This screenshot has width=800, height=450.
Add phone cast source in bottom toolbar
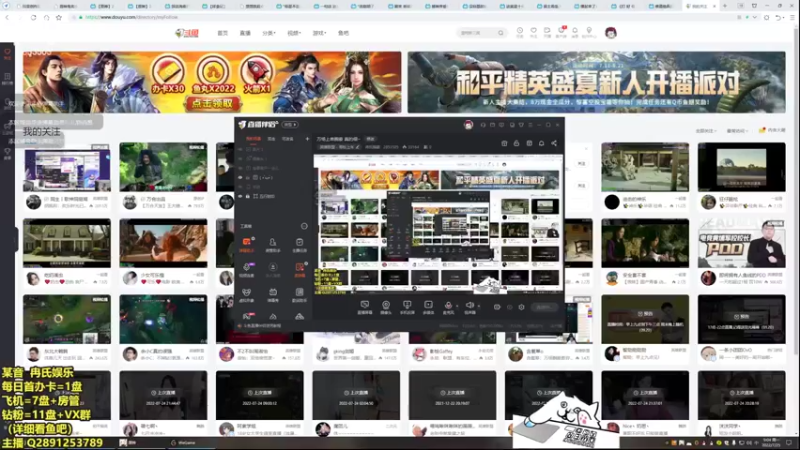(x=407, y=307)
